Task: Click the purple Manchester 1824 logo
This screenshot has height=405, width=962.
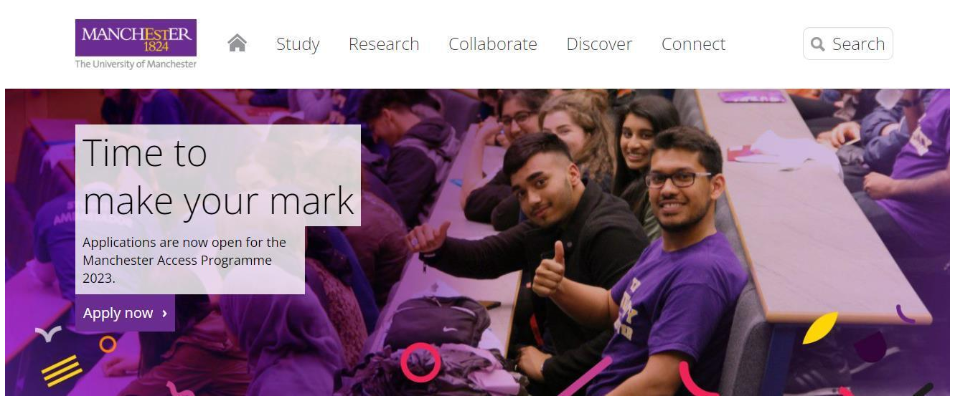Action: click(136, 37)
